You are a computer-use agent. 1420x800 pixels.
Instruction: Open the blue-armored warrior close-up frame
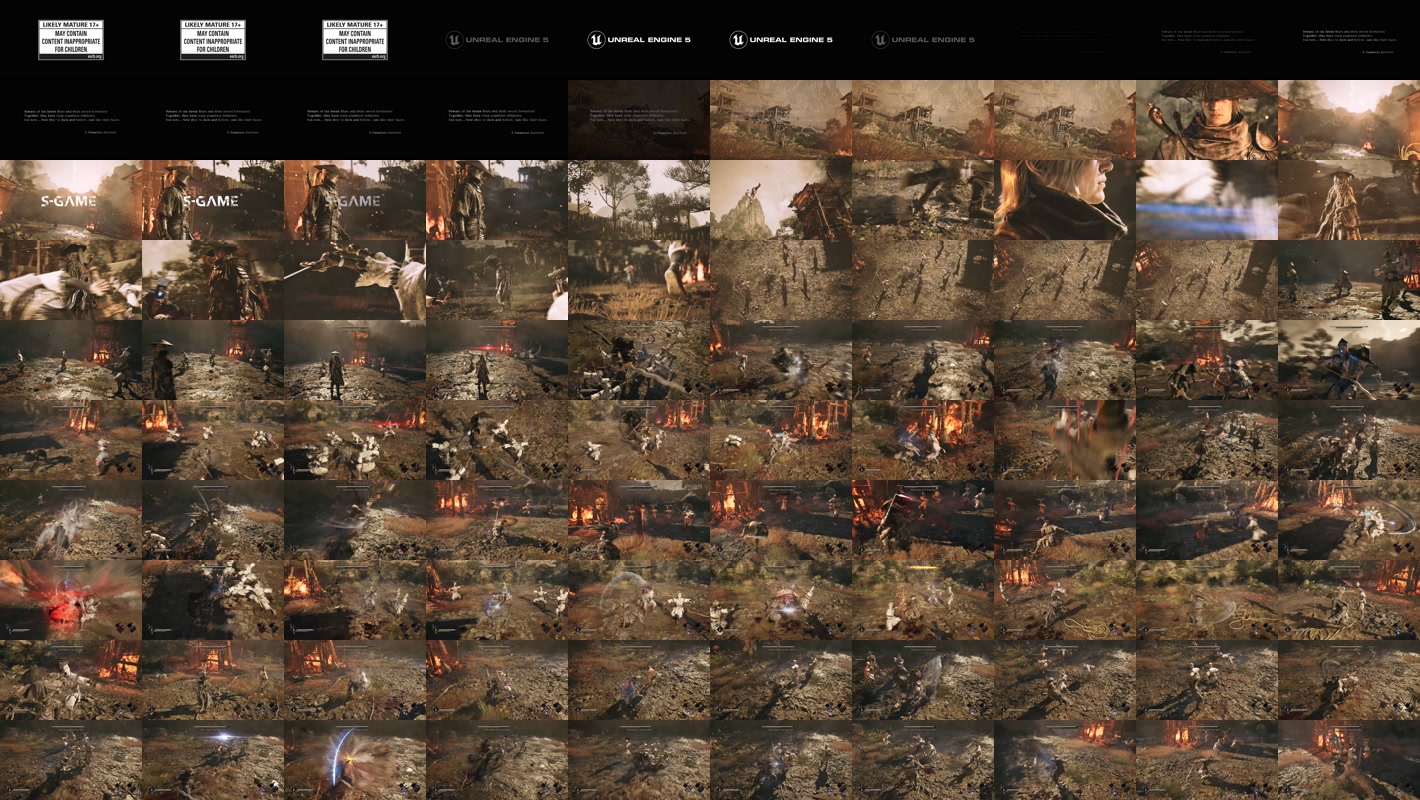point(1349,360)
